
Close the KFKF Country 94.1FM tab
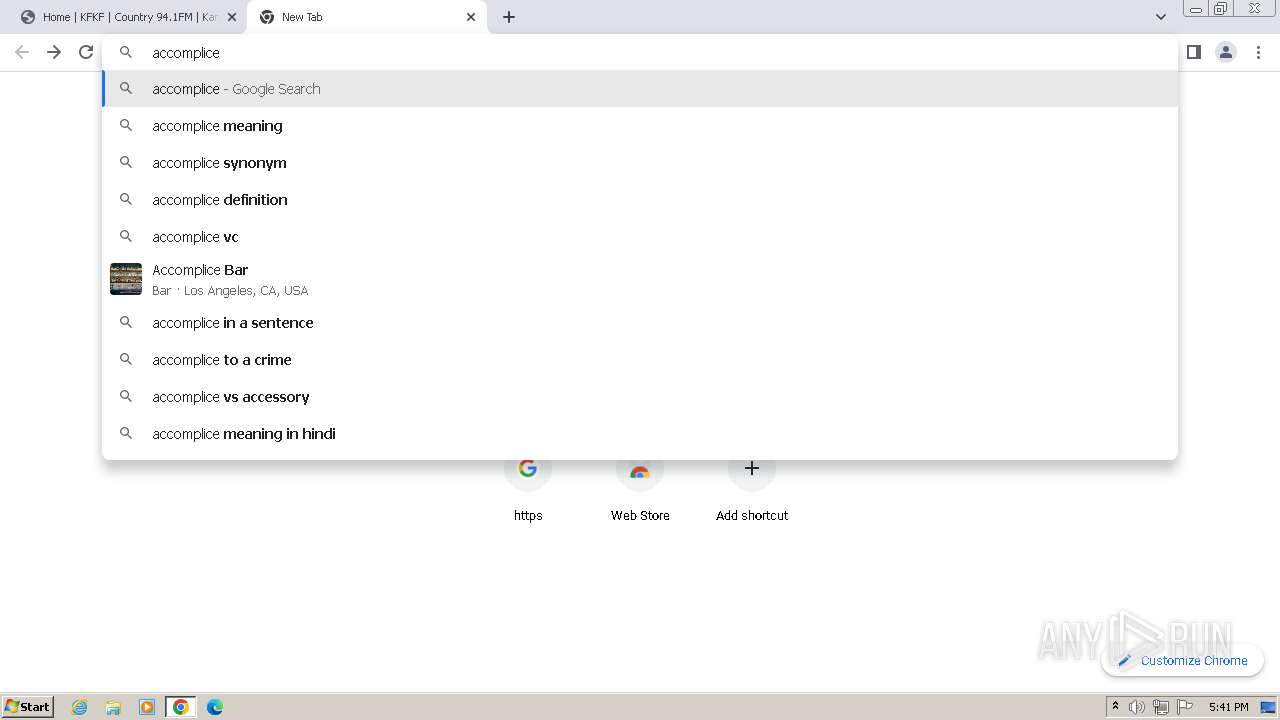point(232,17)
